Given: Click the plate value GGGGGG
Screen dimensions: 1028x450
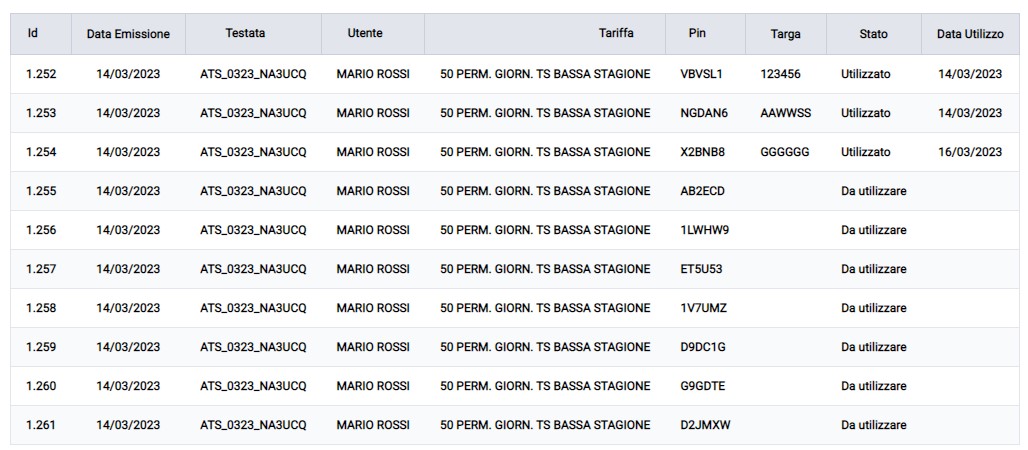Looking at the screenshot, I should tap(785, 152).
